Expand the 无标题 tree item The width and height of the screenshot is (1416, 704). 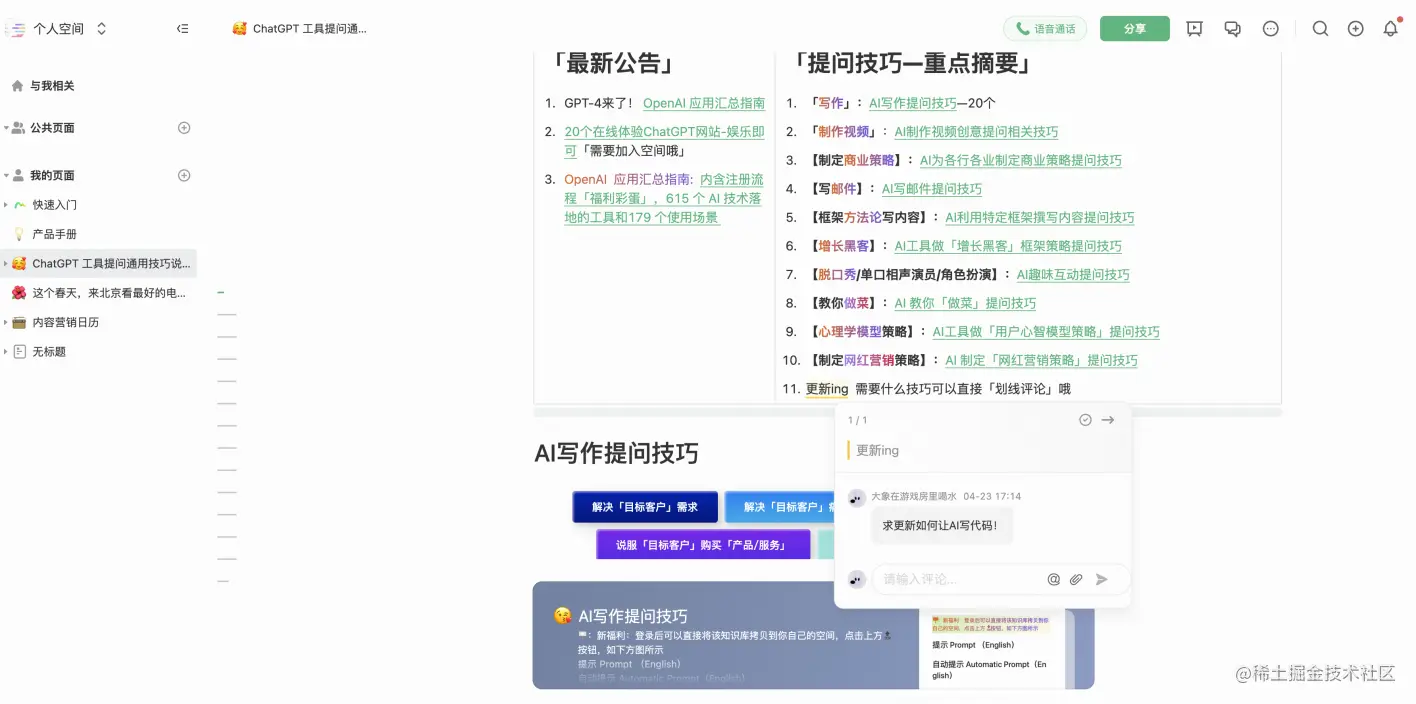(6, 352)
